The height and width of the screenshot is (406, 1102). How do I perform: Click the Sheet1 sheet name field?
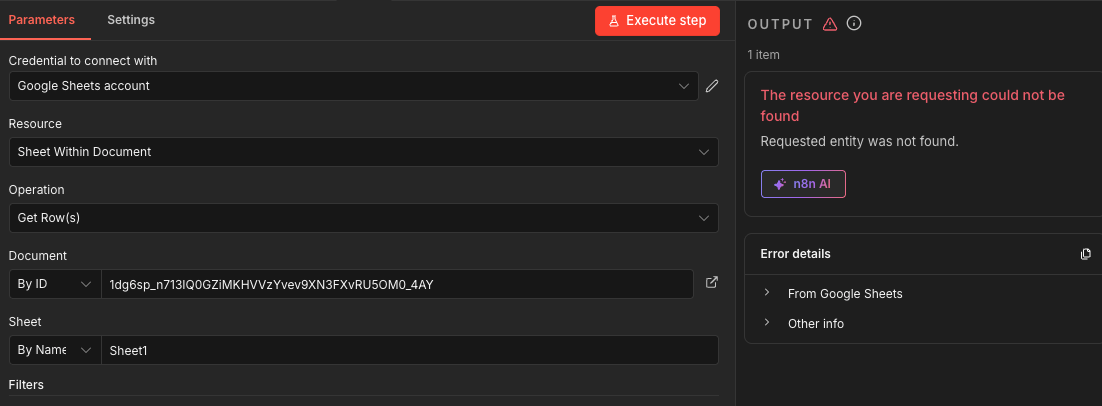[x=409, y=350]
